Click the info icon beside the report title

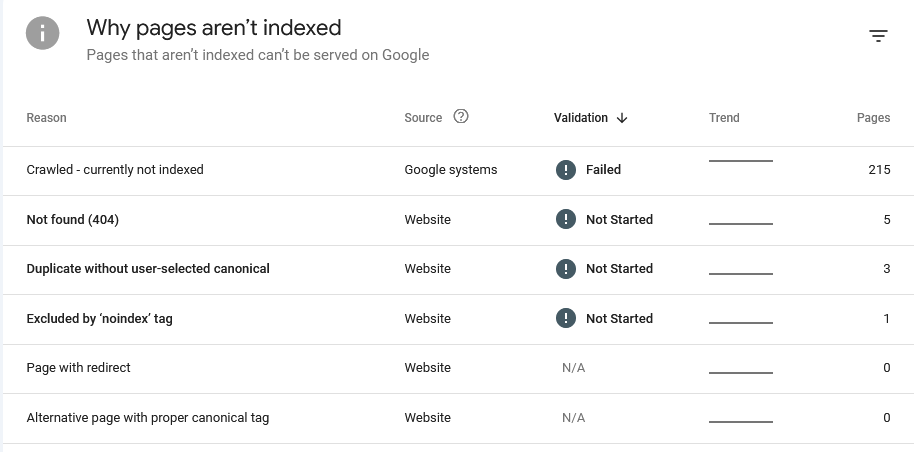point(42,33)
